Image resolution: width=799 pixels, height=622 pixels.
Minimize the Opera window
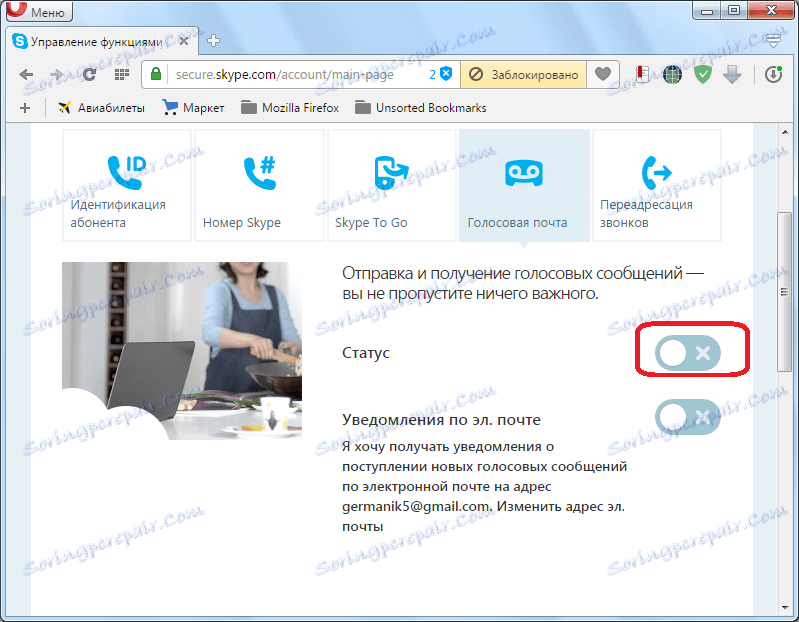pyautogui.click(x=707, y=10)
